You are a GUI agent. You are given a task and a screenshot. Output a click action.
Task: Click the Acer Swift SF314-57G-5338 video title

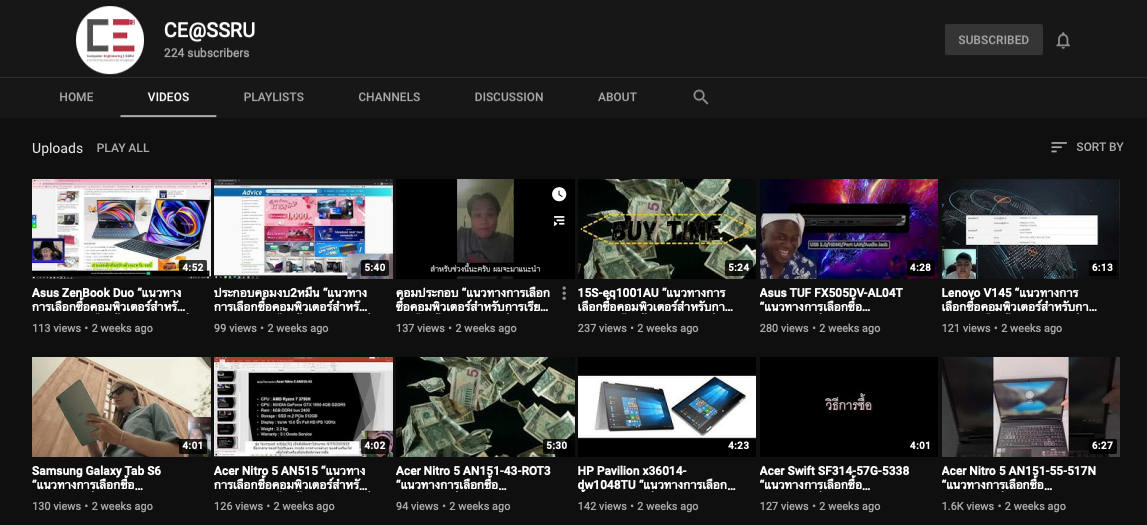[x=834, y=477]
